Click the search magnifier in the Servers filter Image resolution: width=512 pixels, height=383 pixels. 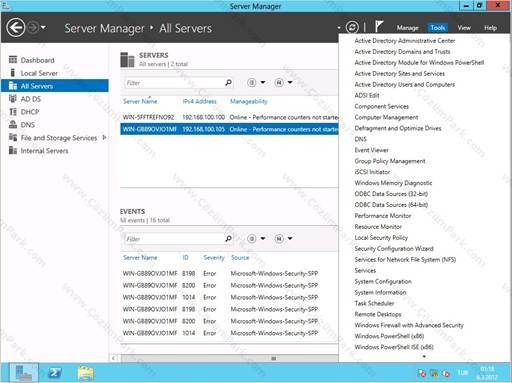(228, 82)
